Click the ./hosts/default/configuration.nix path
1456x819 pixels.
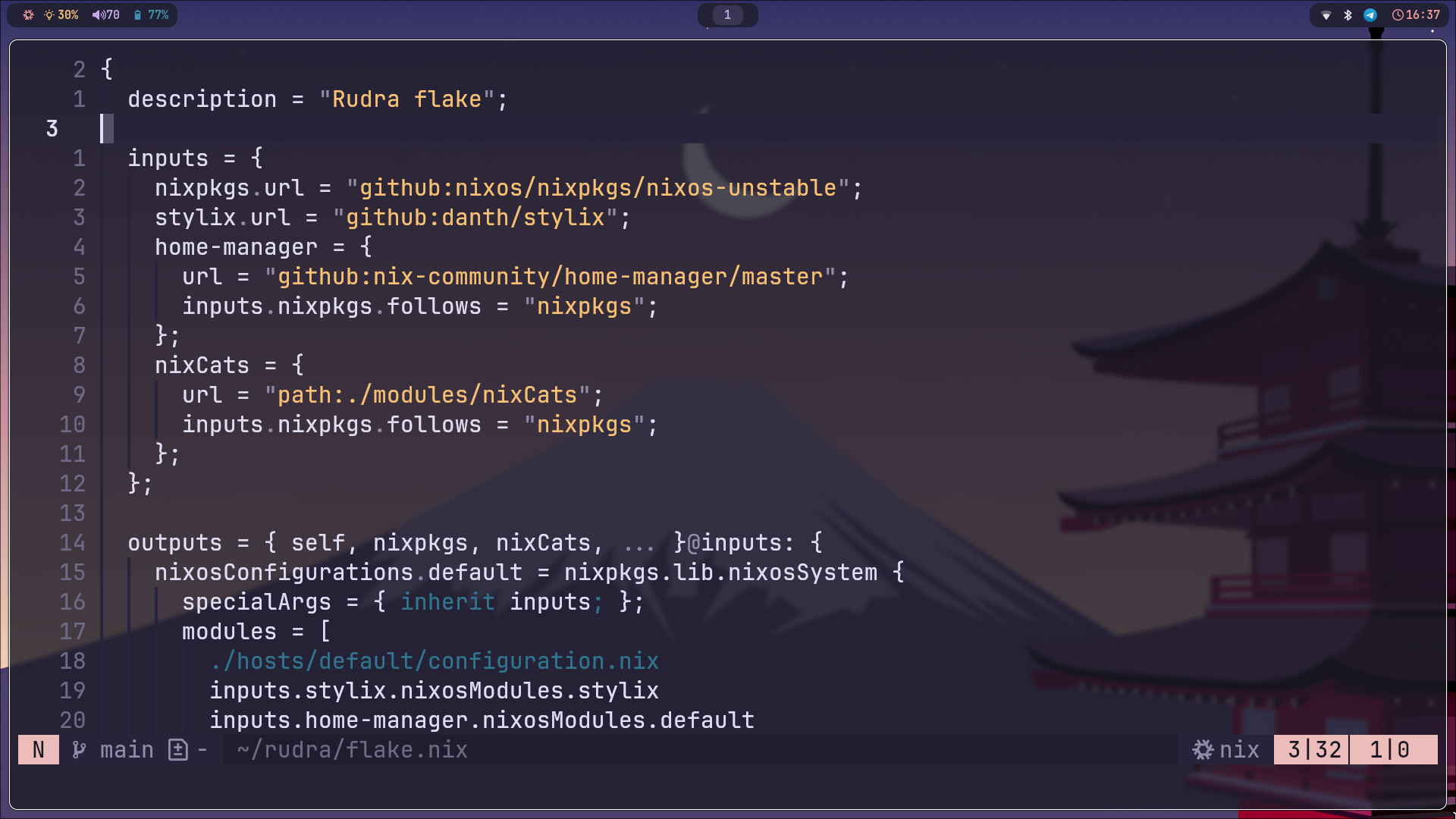tap(435, 661)
